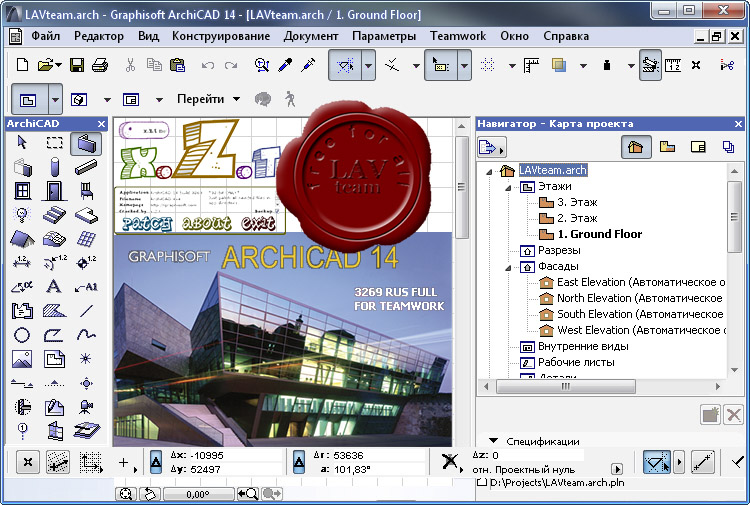750x505 pixels.
Task: Toggle the selection highlight button in the bottom bar
Action: tap(656, 462)
